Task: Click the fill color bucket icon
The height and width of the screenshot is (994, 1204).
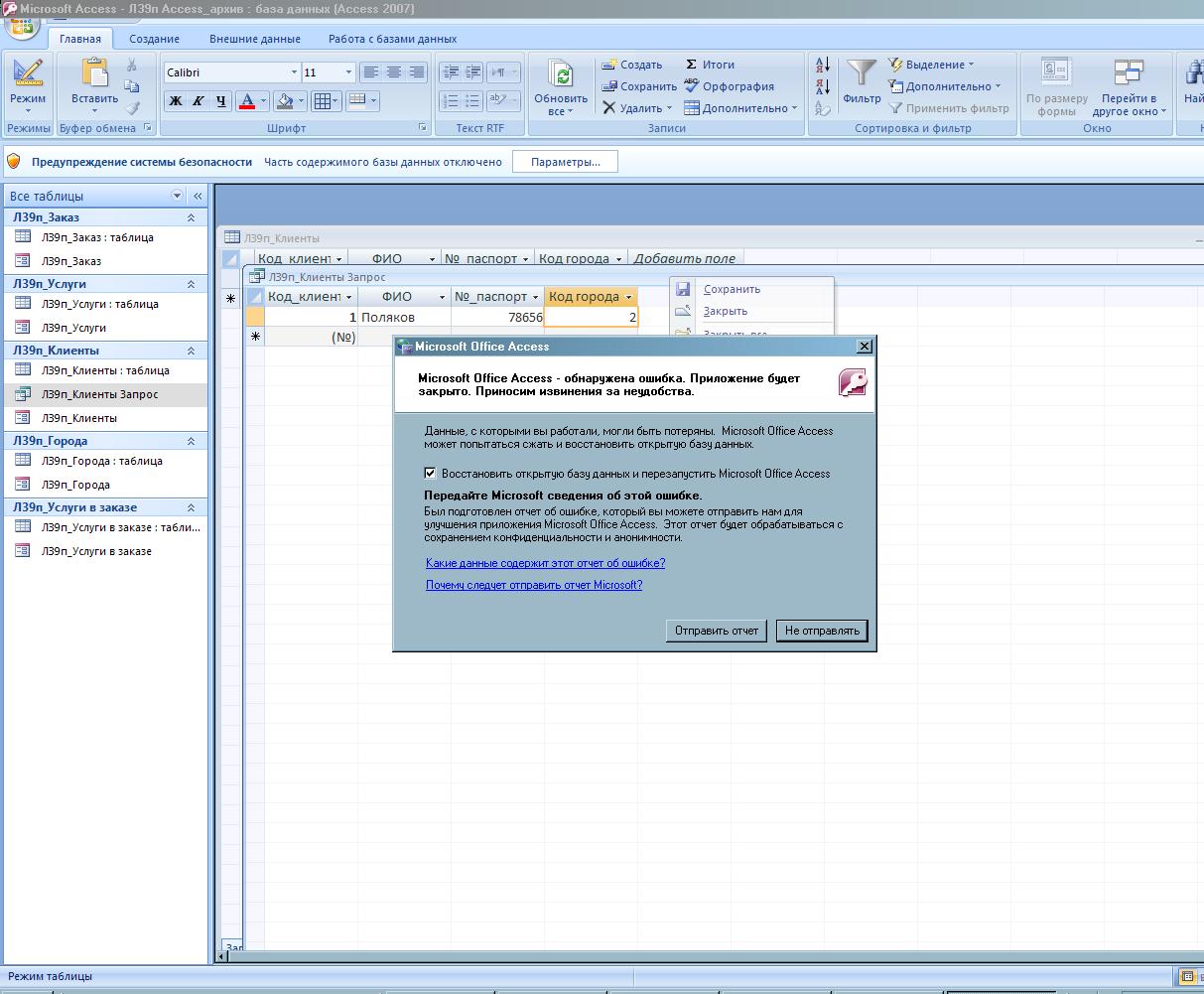Action: 285,100
